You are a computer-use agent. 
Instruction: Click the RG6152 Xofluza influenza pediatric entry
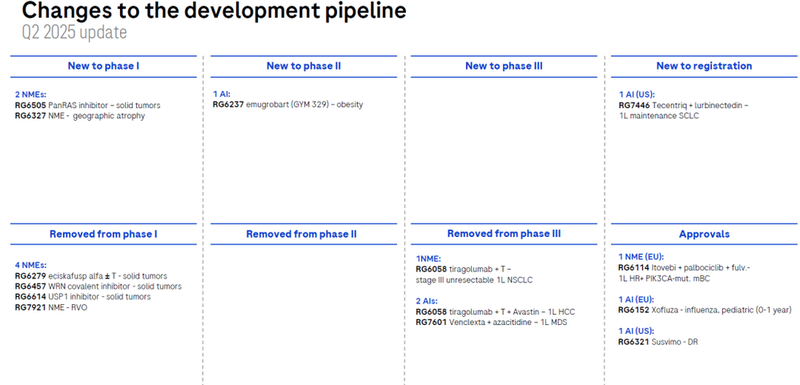705,310
